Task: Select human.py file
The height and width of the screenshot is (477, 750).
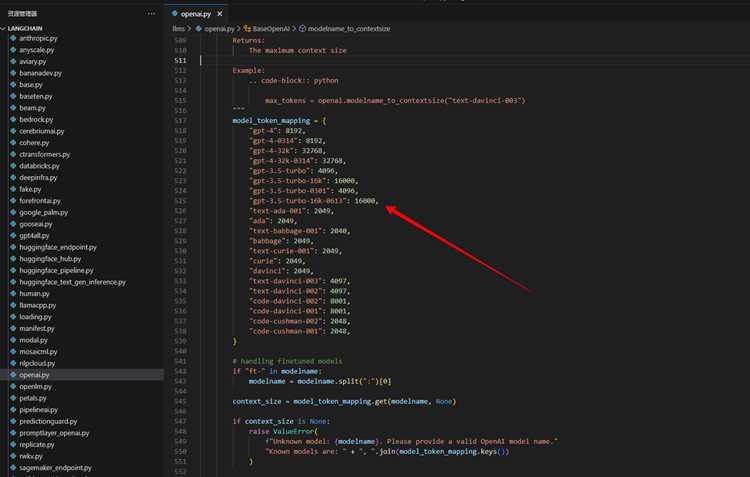Action: pyautogui.click(x=34, y=294)
